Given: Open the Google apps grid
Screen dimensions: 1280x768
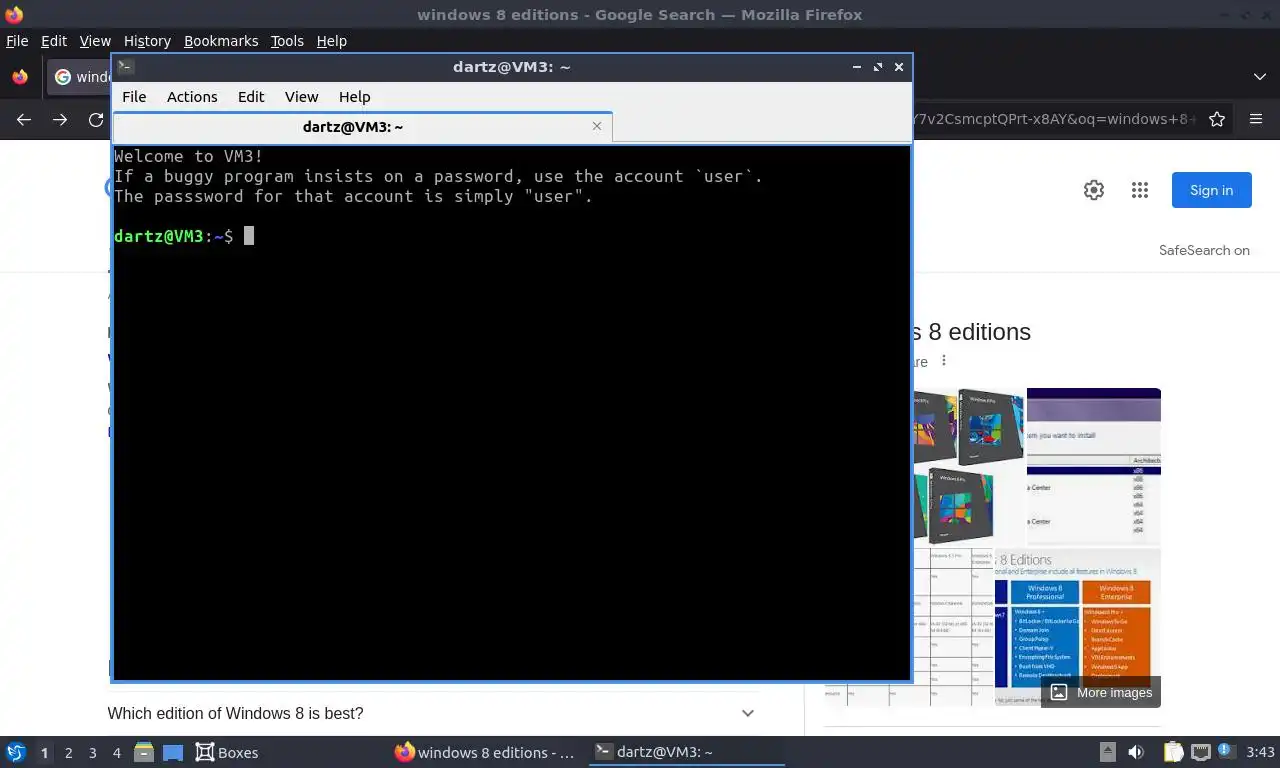Looking at the screenshot, I should [x=1139, y=190].
